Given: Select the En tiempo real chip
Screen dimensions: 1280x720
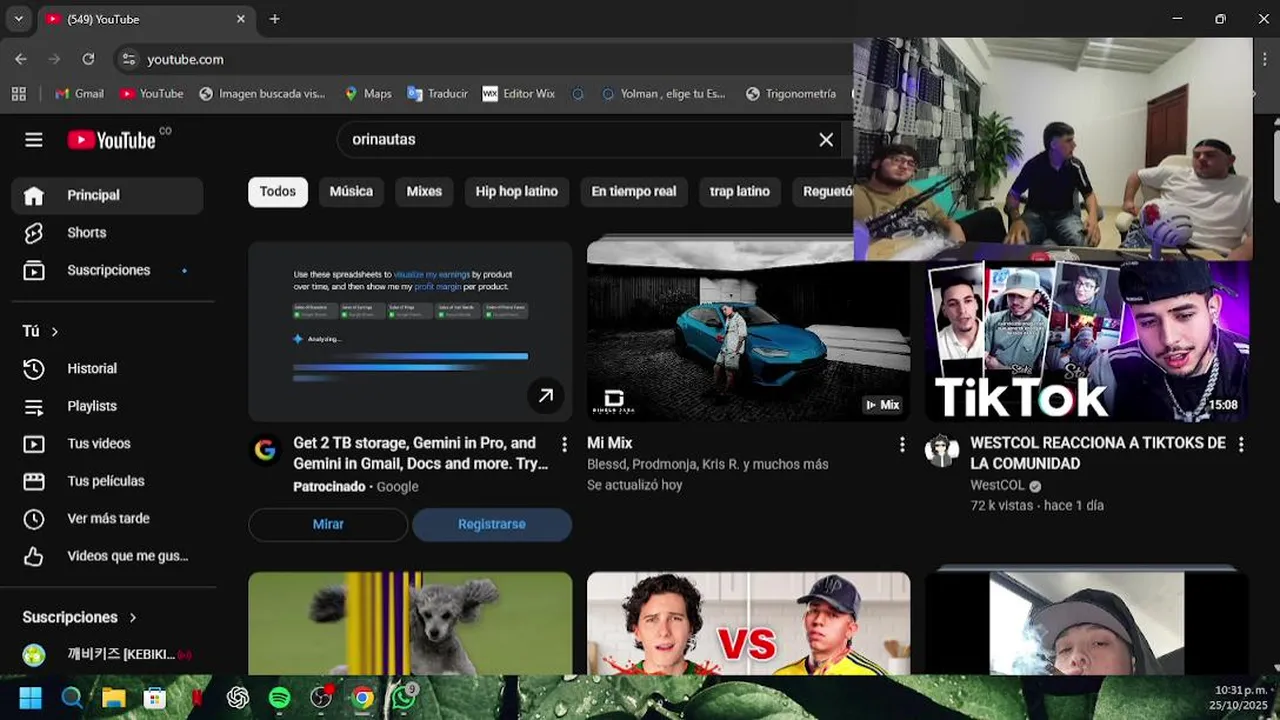Looking at the screenshot, I should 634,191.
